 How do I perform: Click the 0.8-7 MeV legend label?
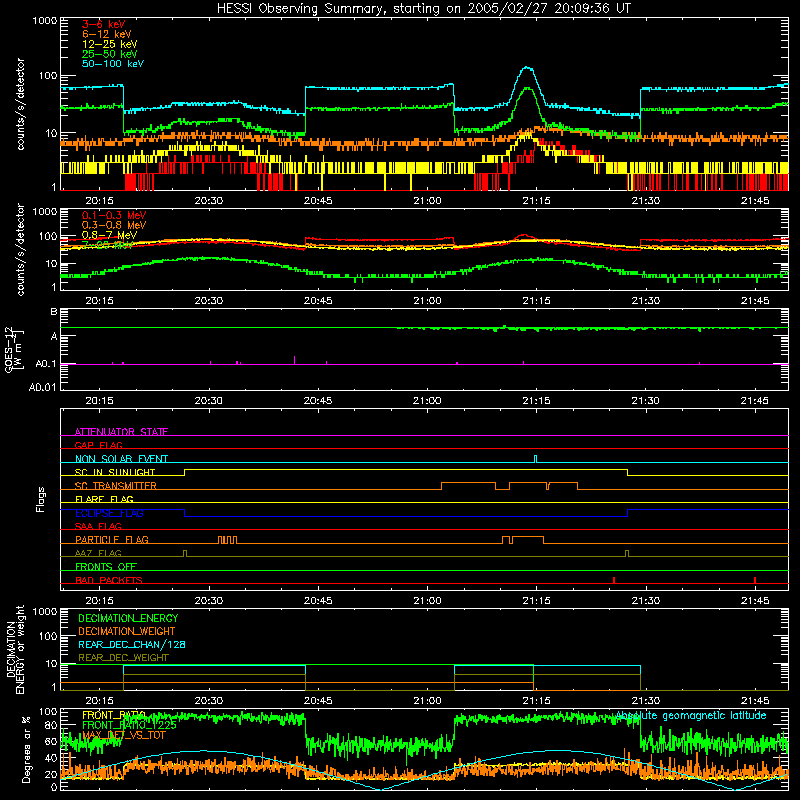(109, 235)
